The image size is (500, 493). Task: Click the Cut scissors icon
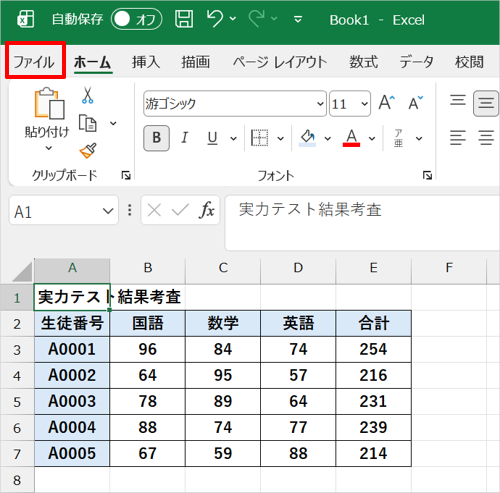click(87, 96)
